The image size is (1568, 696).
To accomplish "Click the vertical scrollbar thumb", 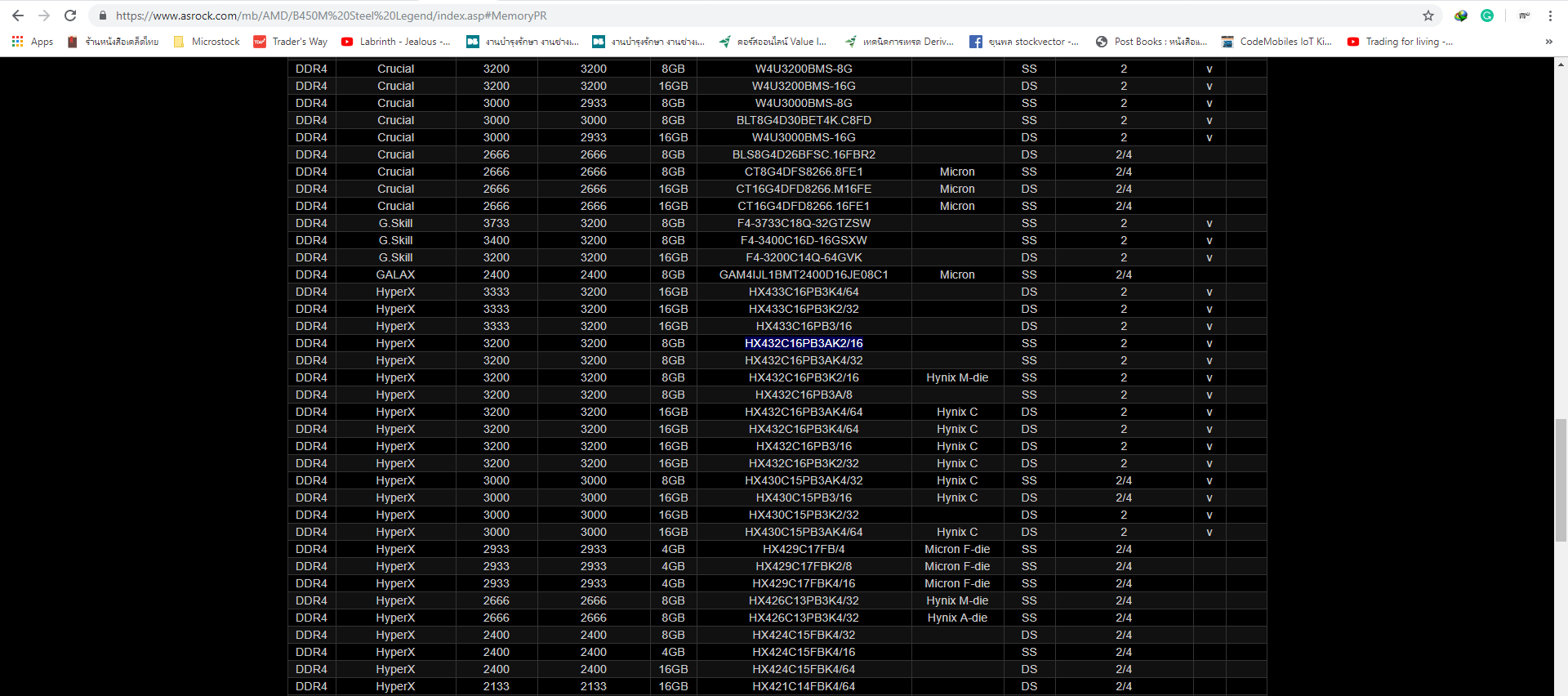I will (1561, 480).
